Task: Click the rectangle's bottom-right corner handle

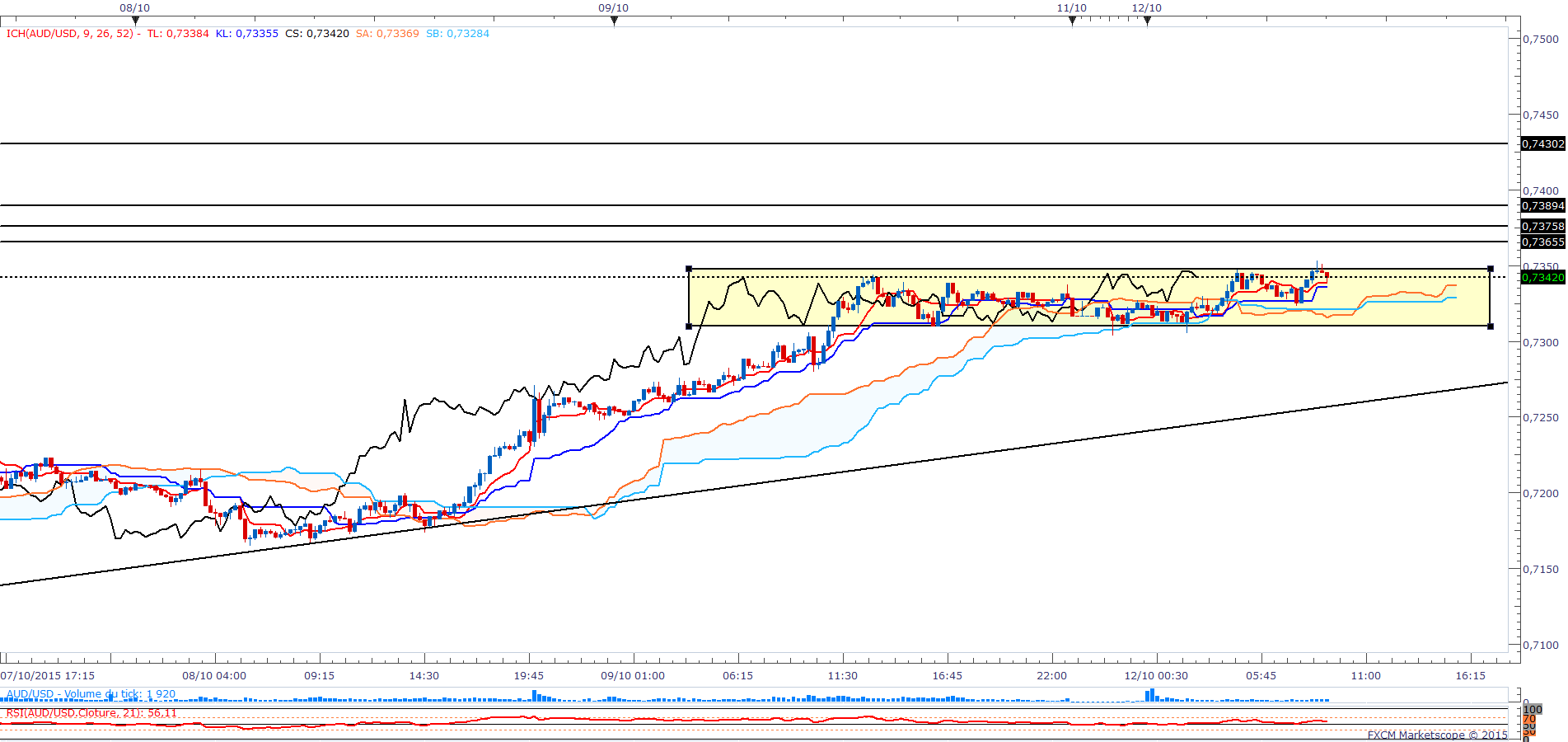Action: 1490,326
